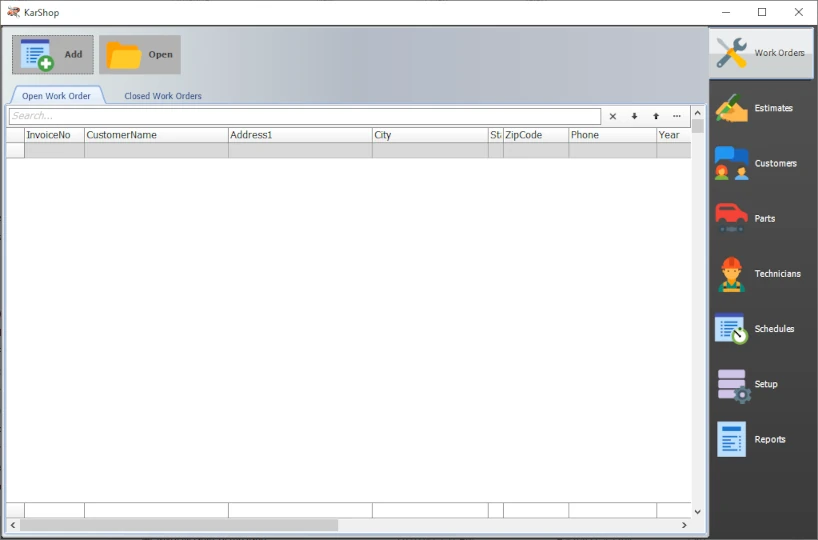Find previous with the up arrow icon
This screenshot has width=818, height=540.
(656, 116)
